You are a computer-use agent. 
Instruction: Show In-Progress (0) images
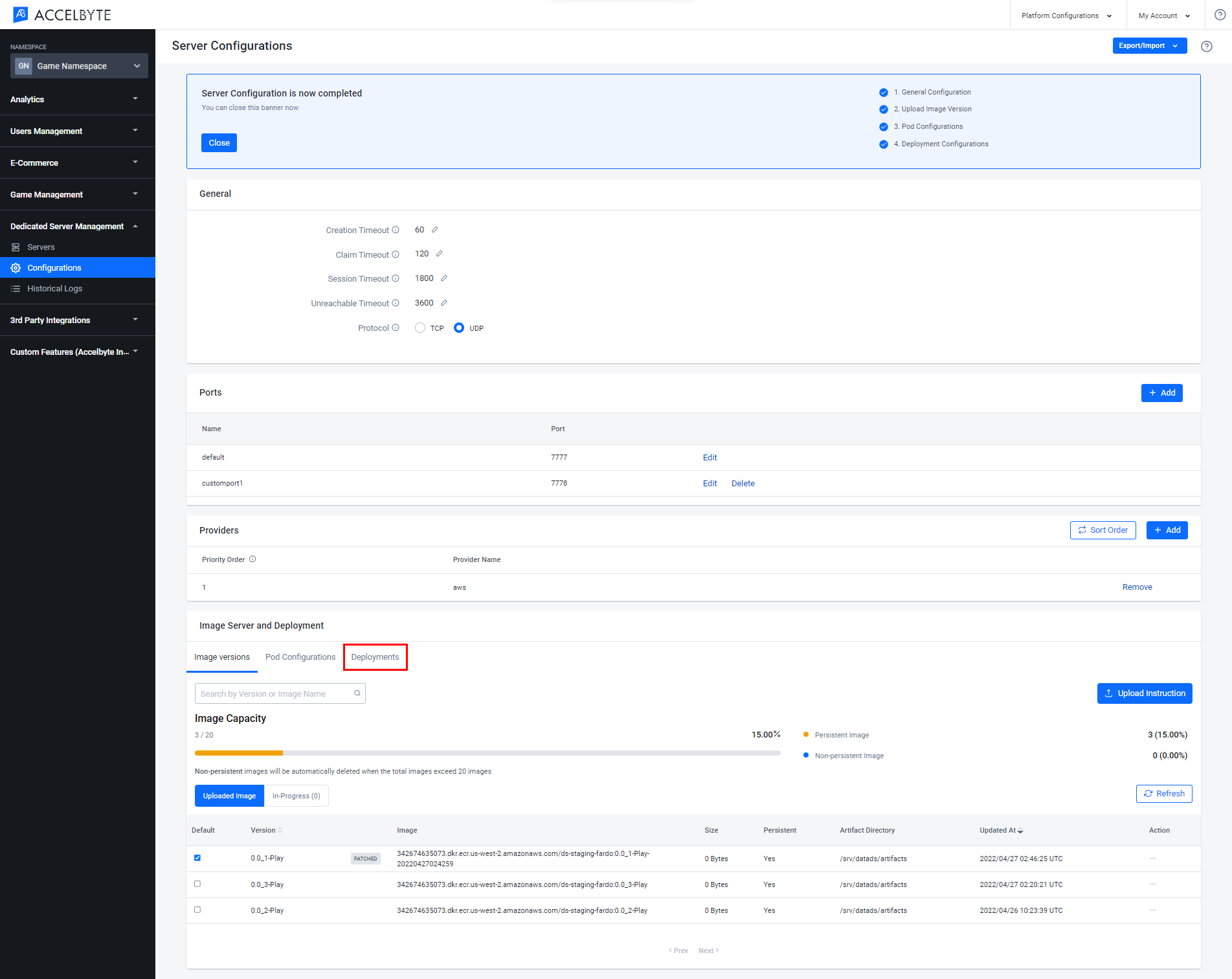(x=297, y=796)
